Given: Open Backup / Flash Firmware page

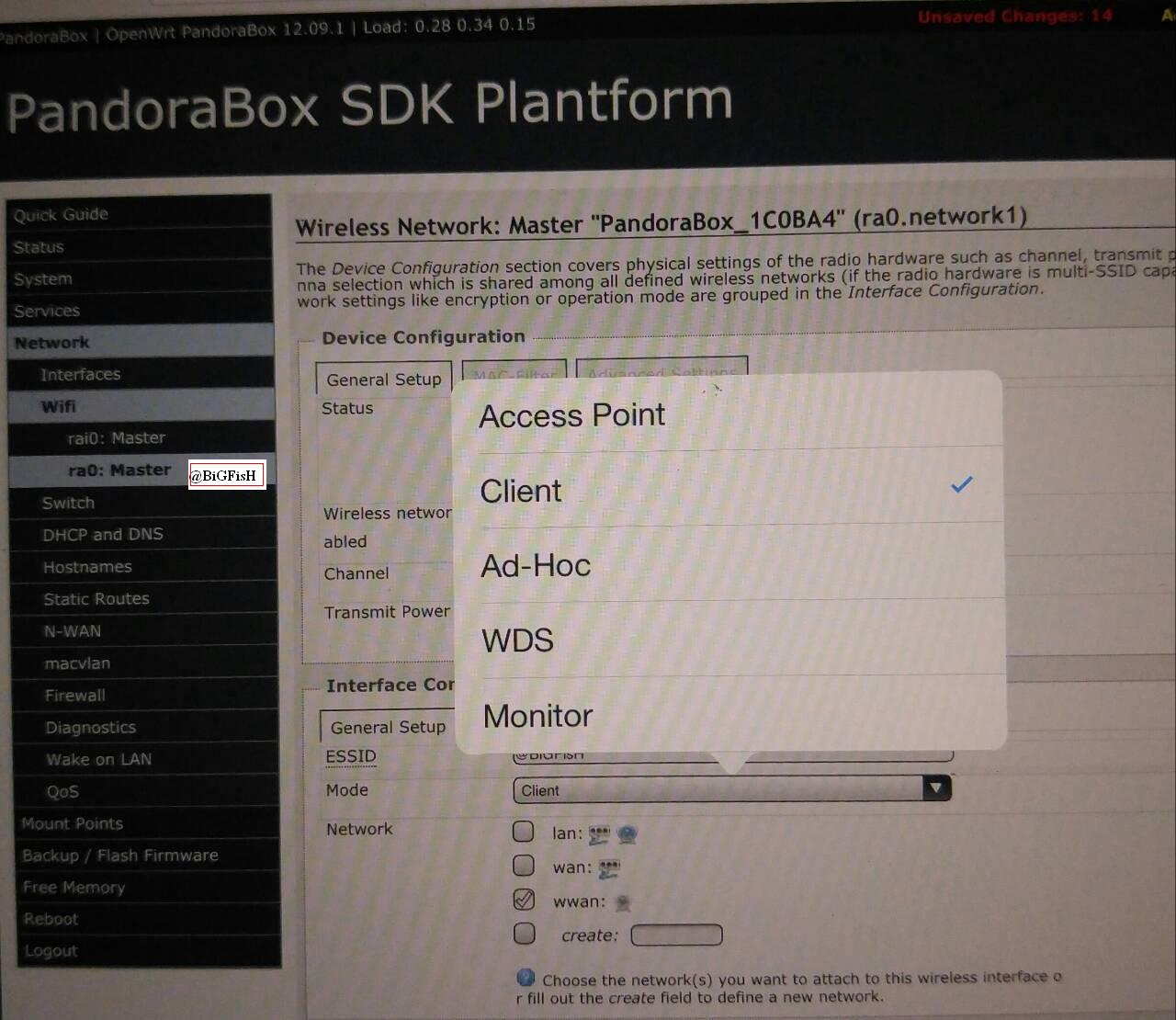Looking at the screenshot, I should 148,855.
